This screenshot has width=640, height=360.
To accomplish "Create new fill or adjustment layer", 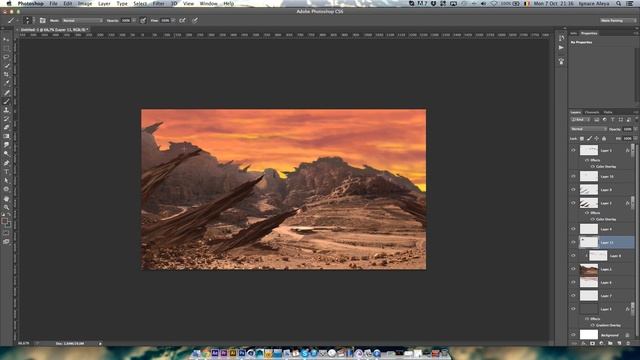I will [x=601, y=344].
